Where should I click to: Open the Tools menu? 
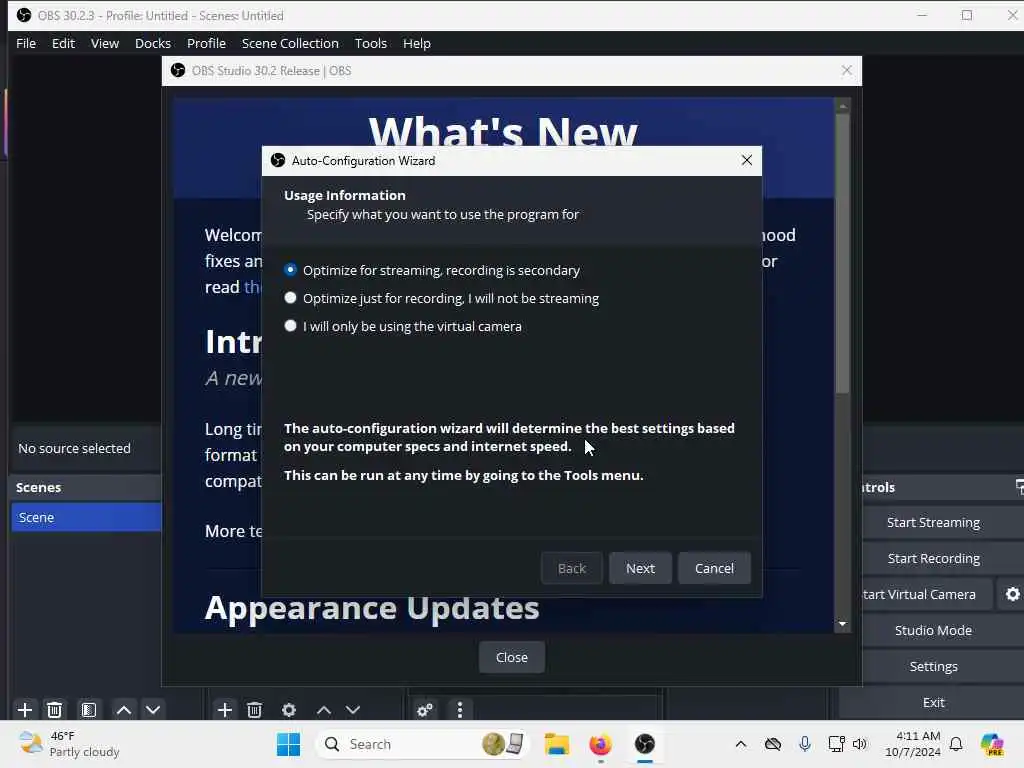click(x=370, y=43)
